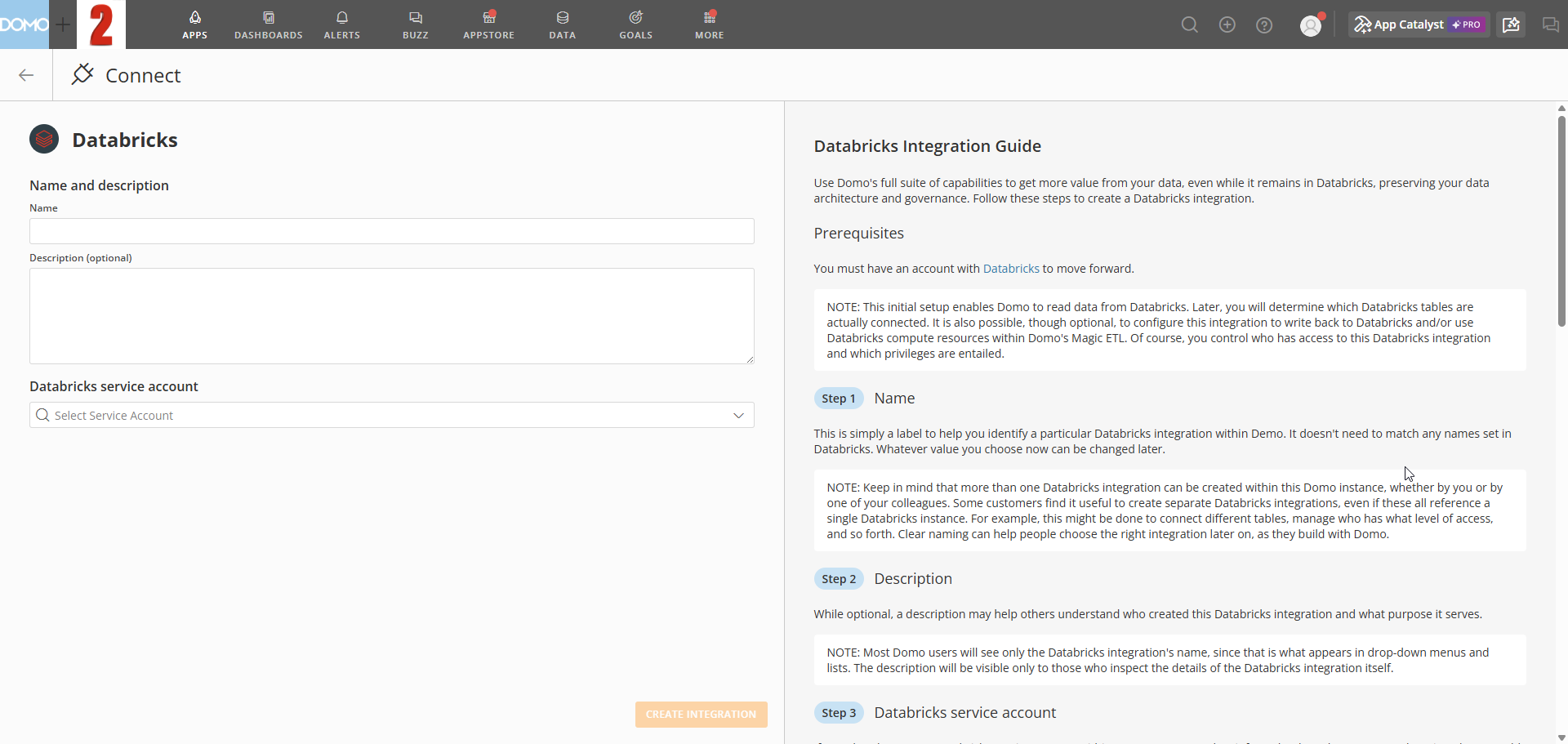Click the Domo logo

click(24, 25)
